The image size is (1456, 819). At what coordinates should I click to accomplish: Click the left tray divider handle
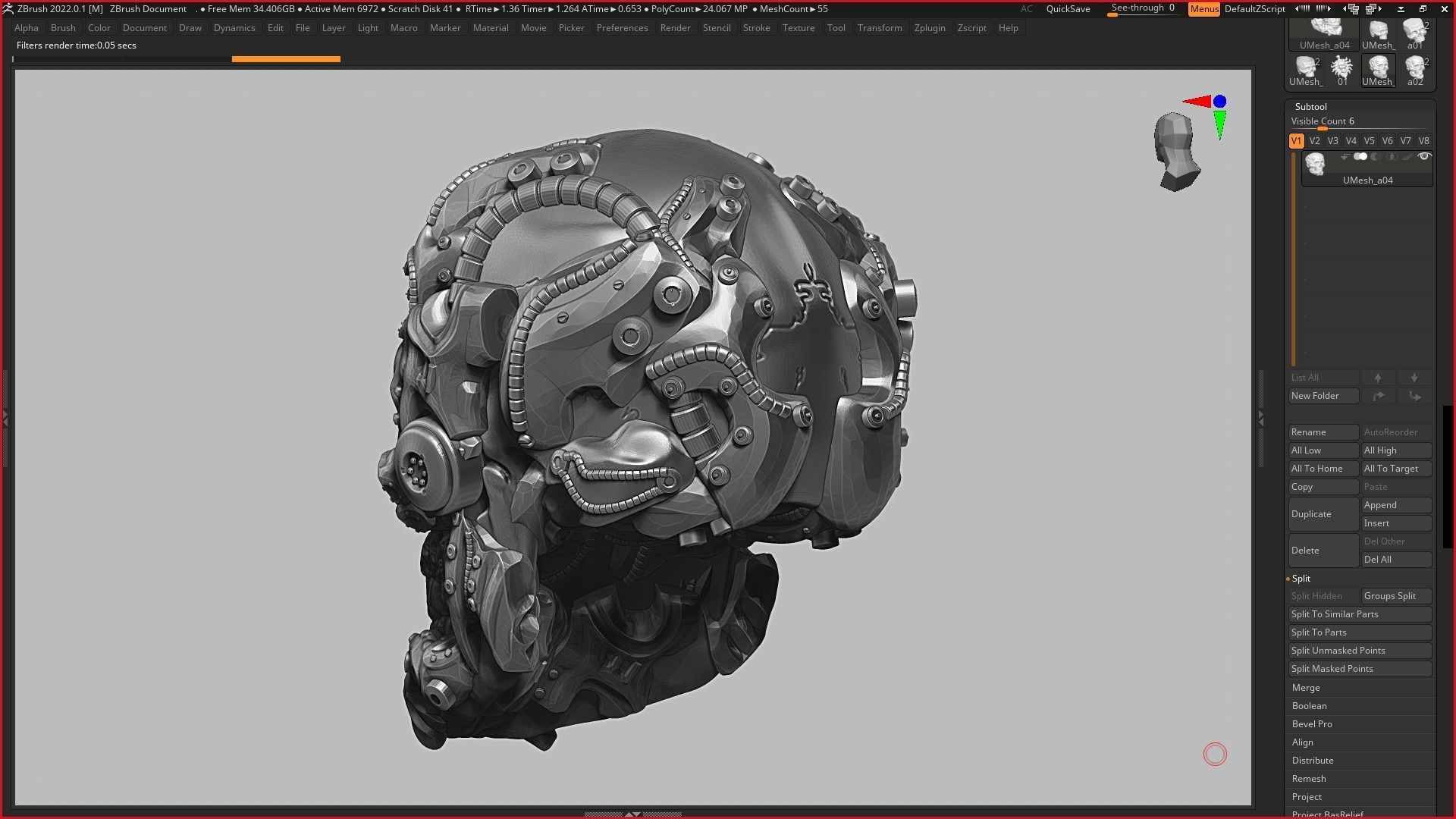(x=5, y=417)
